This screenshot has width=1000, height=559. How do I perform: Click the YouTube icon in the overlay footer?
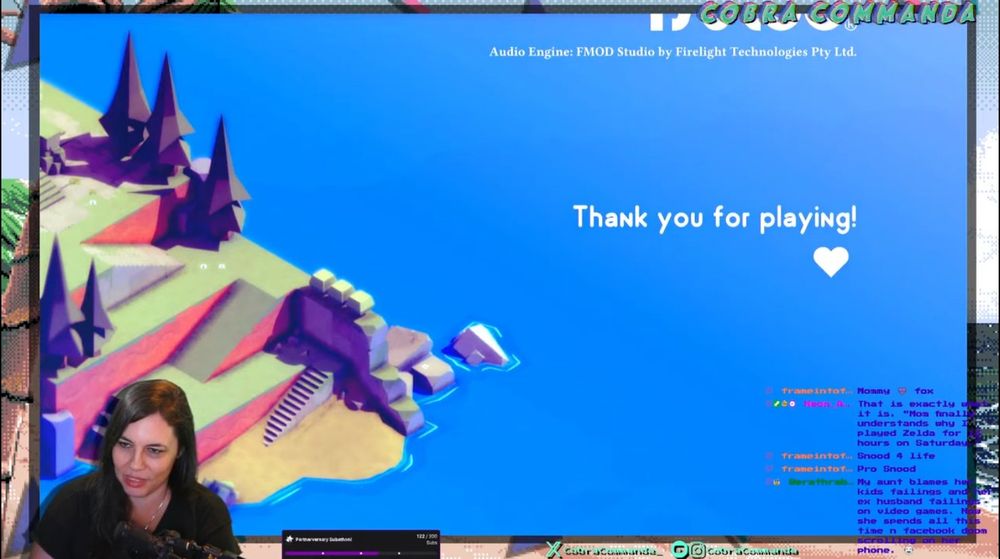pos(680,549)
